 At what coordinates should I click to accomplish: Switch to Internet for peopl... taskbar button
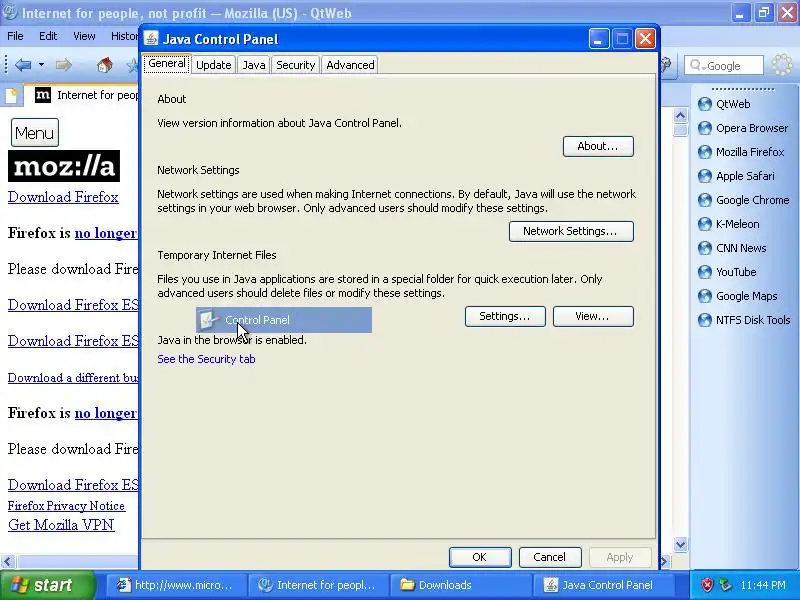pos(318,585)
